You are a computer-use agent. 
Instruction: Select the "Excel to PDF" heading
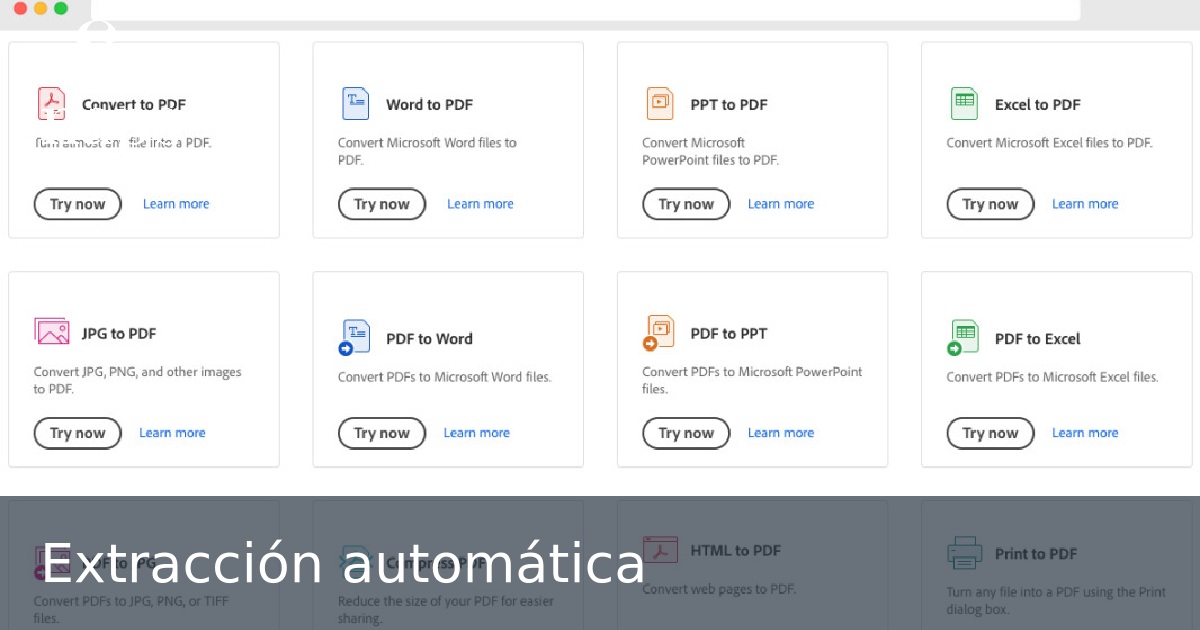click(1038, 104)
